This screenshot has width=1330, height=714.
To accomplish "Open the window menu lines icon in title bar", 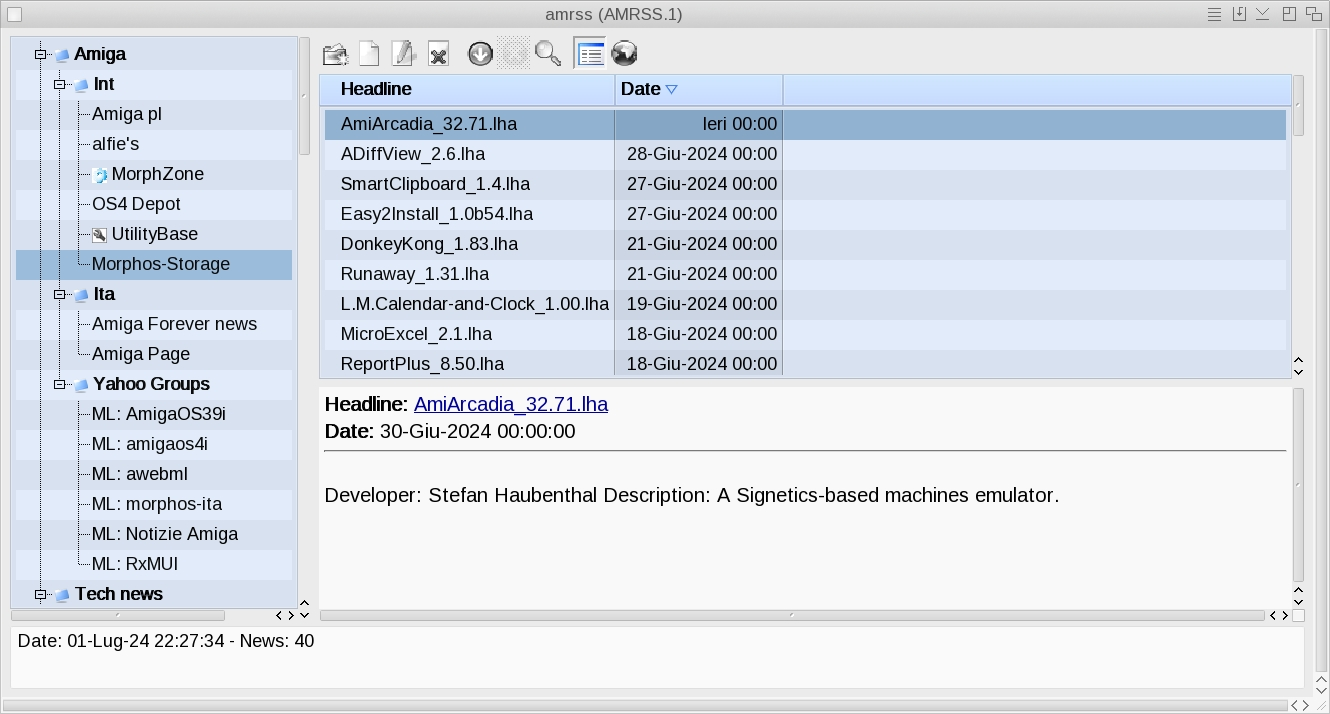I will [1214, 14].
